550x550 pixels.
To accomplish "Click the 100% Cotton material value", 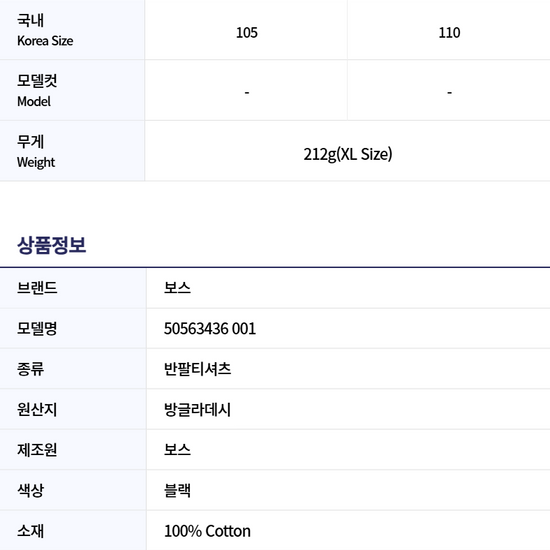I will tap(207, 531).
